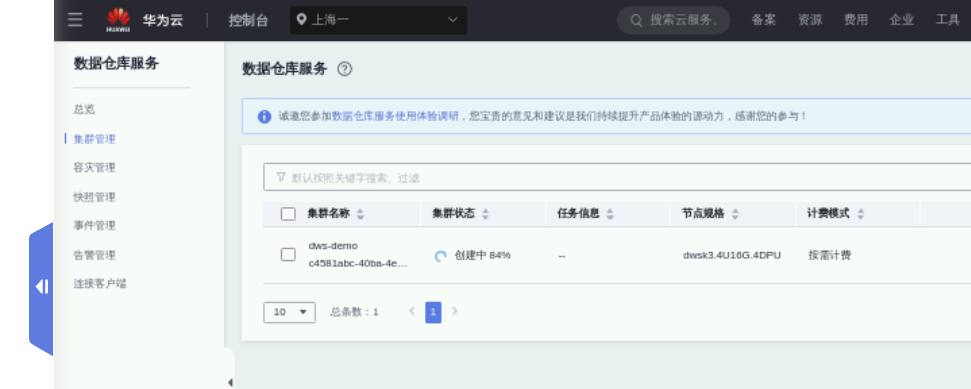Open the dws-demo cluster name

(333, 246)
